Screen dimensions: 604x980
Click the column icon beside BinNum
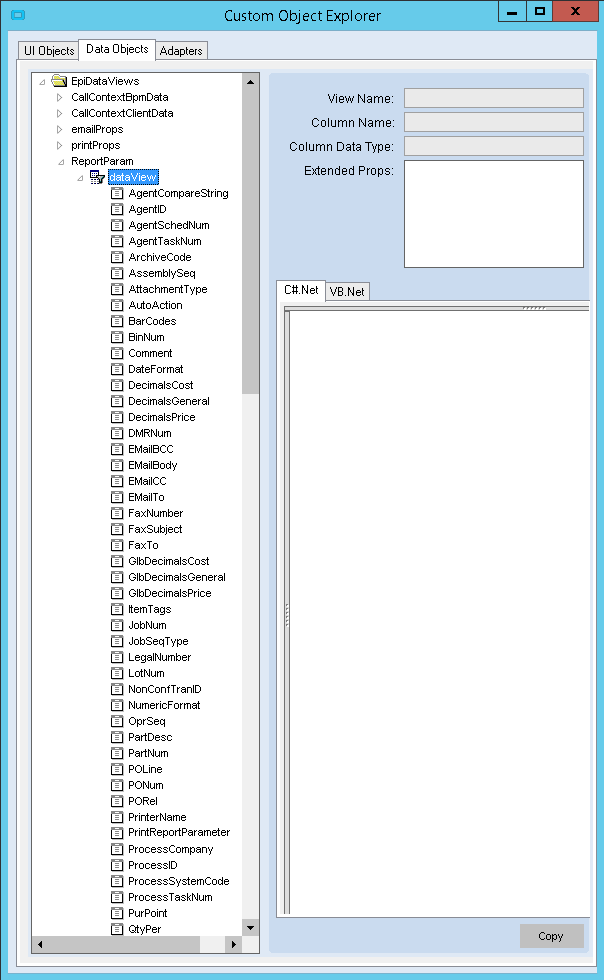117,337
